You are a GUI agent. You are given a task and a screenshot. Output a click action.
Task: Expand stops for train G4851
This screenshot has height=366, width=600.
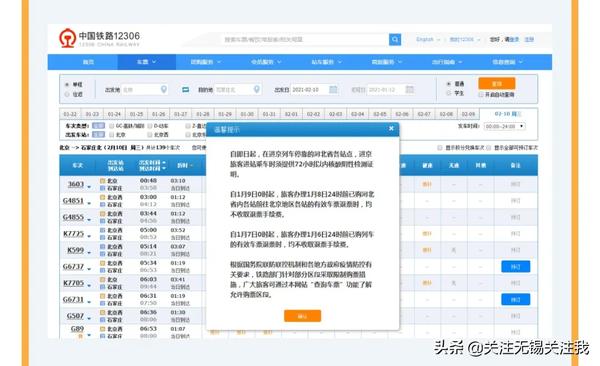pos(89,203)
